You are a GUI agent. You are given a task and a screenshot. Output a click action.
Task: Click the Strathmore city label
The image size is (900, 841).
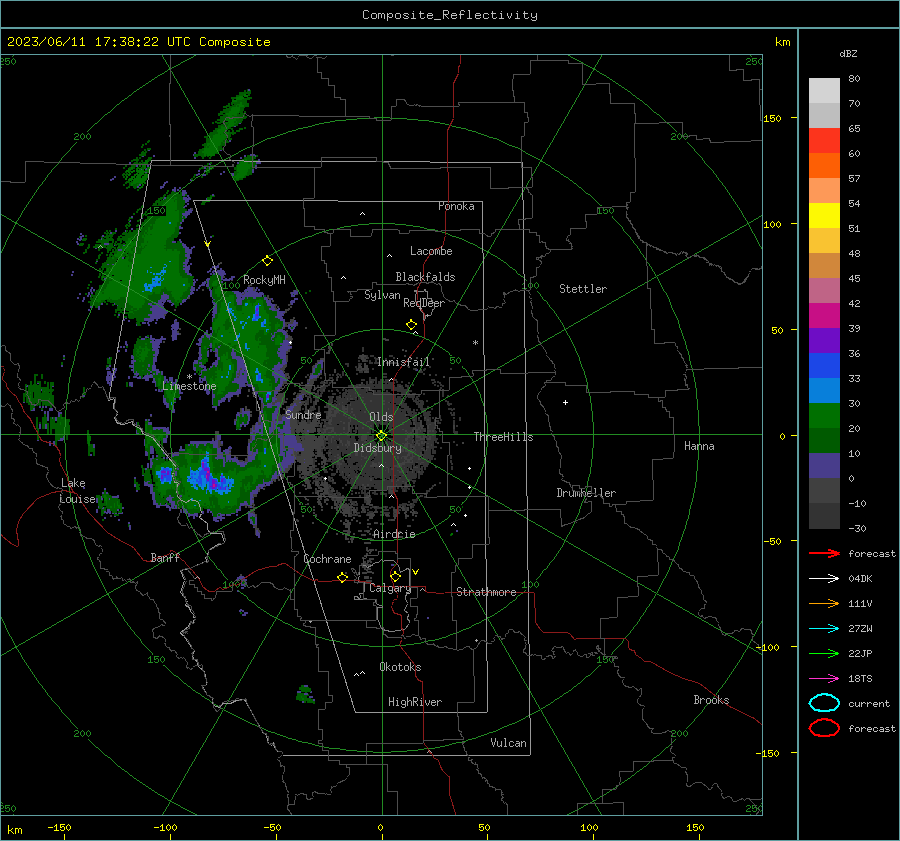(486, 592)
